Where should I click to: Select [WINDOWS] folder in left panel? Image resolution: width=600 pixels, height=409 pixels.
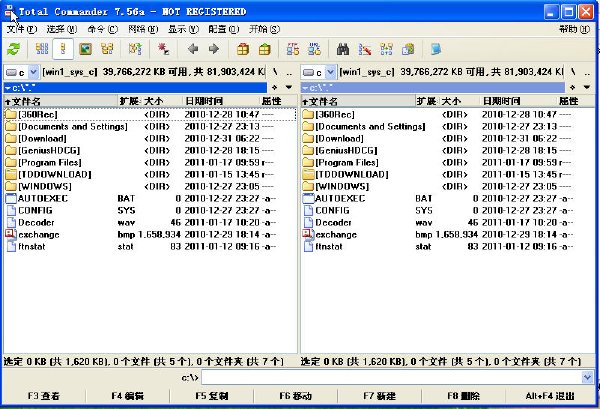[150, 186]
